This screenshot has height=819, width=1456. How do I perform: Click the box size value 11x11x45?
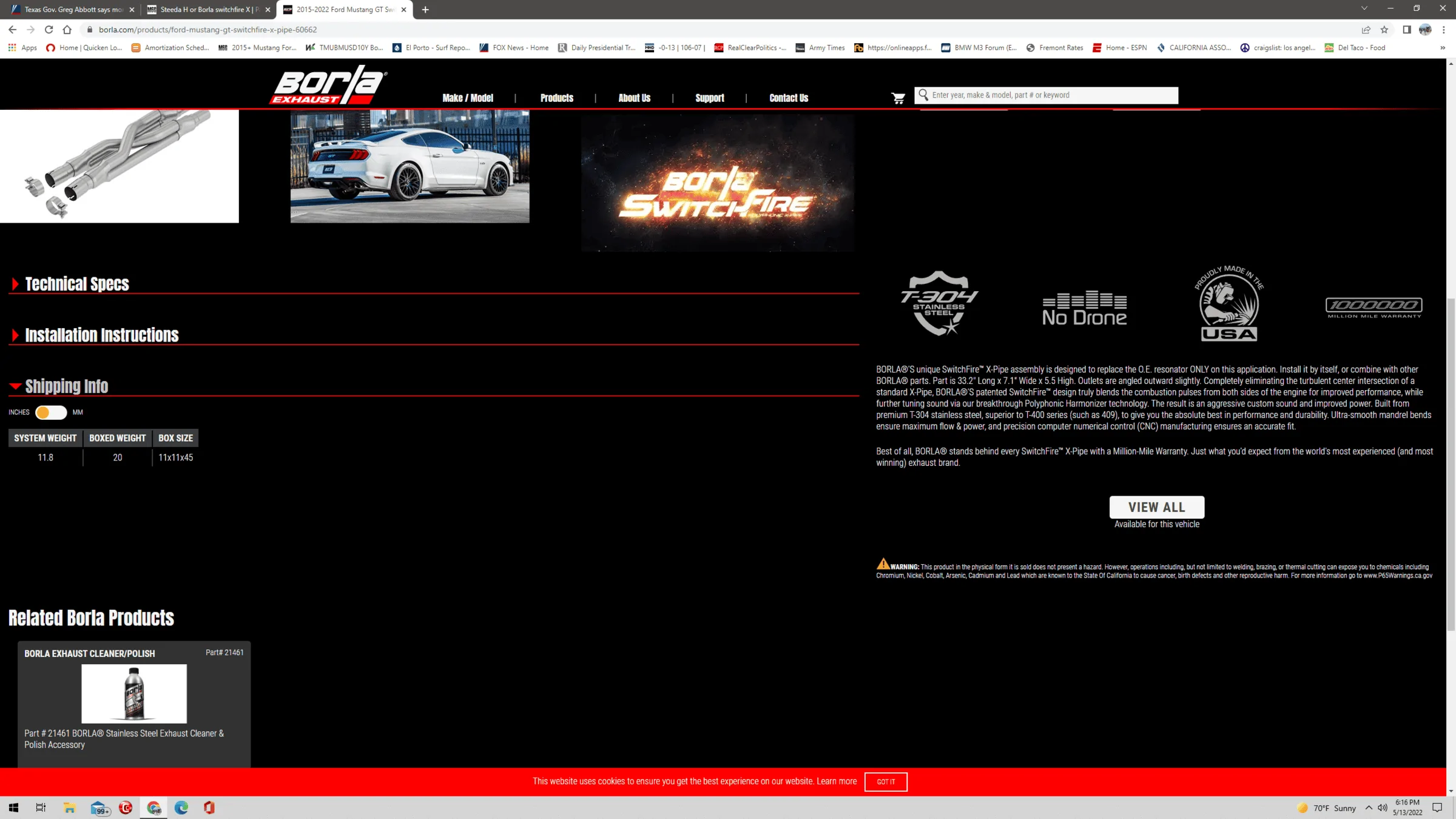tap(175, 457)
